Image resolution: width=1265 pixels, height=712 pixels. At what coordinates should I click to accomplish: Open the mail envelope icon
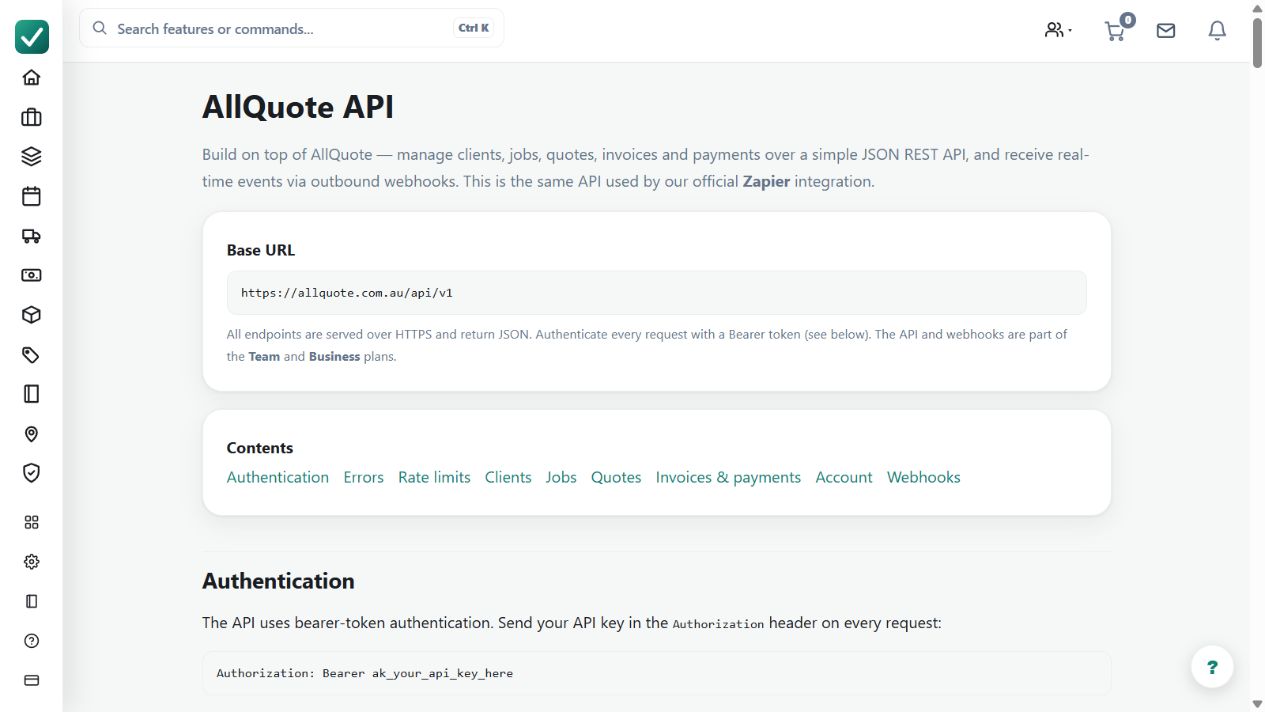click(1166, 31)
